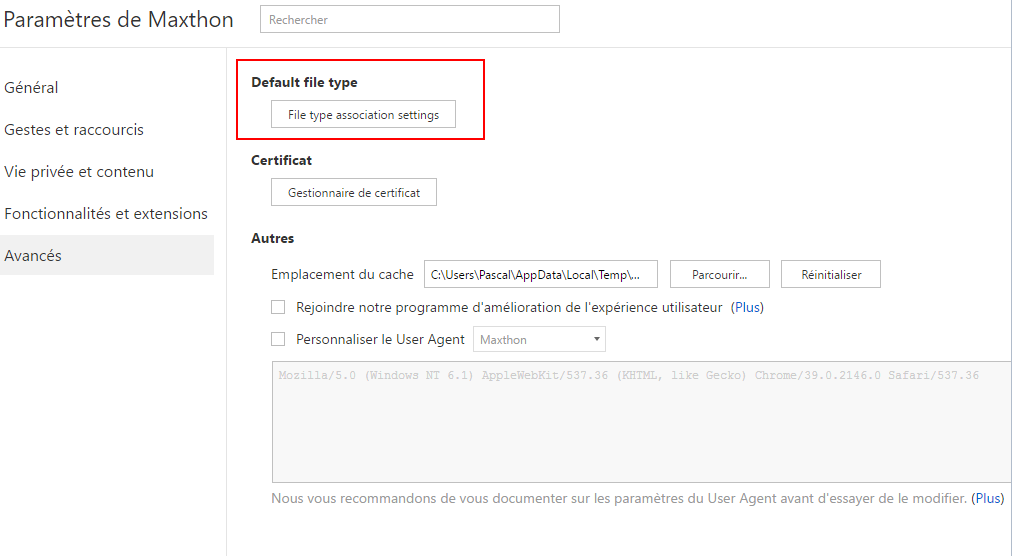This screenshot has width=1012, height=556.
Task: Select Fonctionnalités et extensions in sidebar
Action: pos(106,213)
